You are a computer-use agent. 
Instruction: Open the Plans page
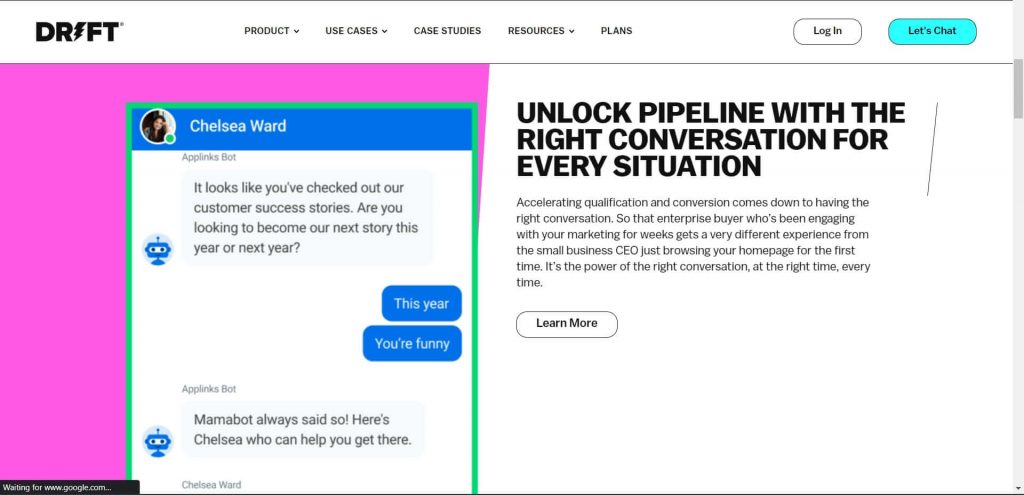pyautogui.click(x=616, y=31)
